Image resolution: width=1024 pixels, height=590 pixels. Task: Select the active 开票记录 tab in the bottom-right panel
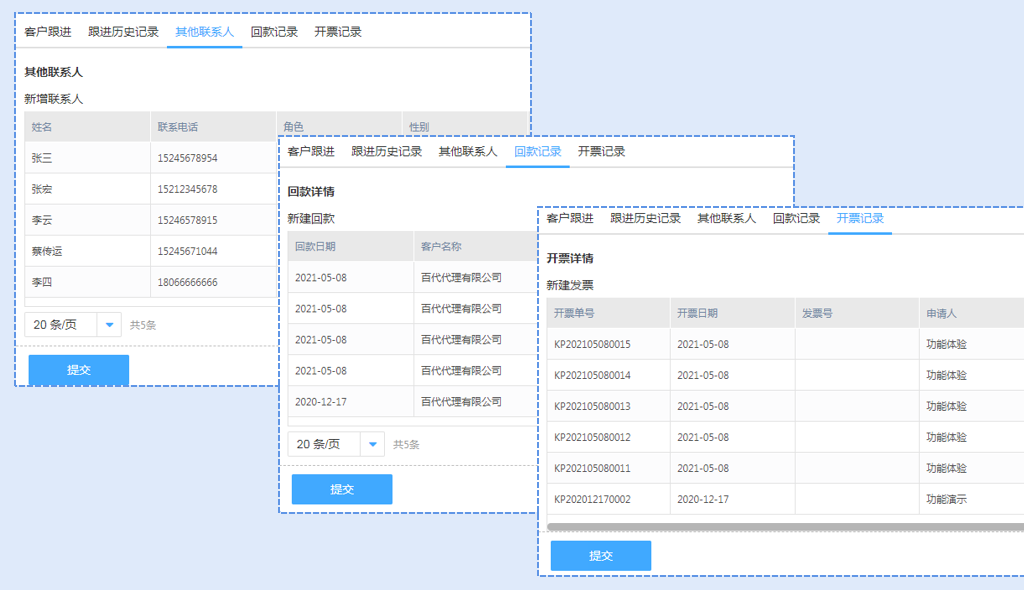pos(860,218)
